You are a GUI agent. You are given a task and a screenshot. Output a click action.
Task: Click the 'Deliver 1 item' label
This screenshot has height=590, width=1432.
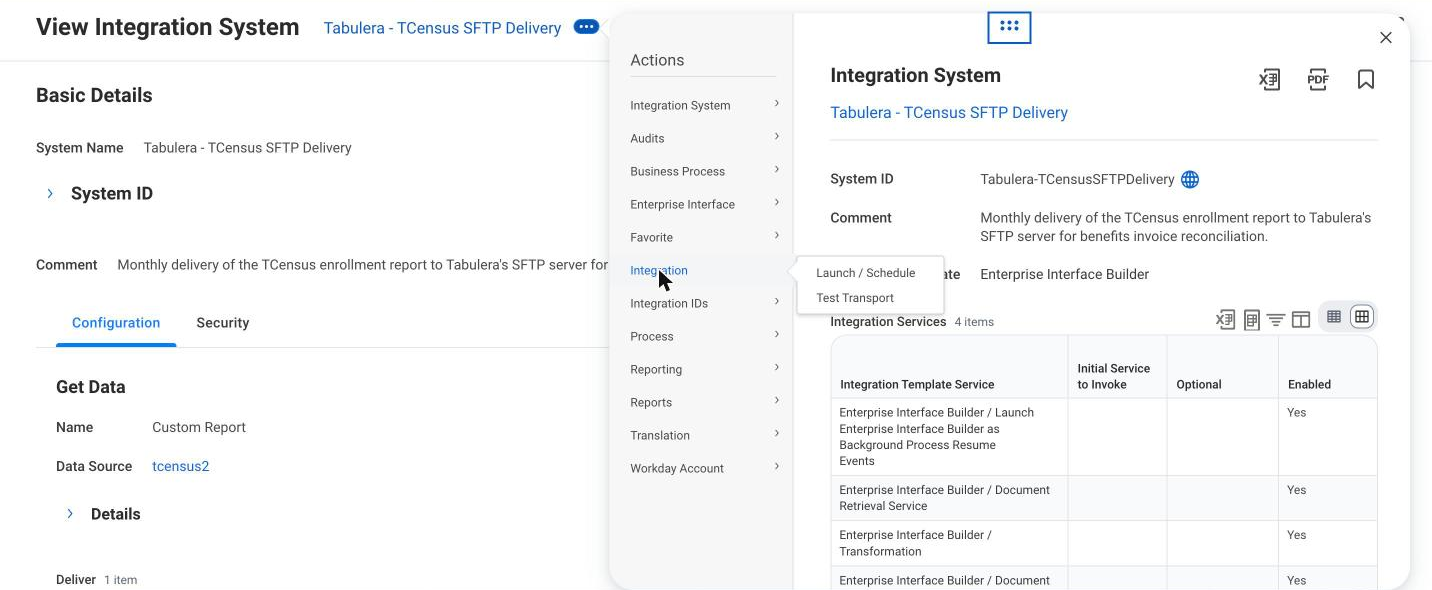click(x=96, y=580)
